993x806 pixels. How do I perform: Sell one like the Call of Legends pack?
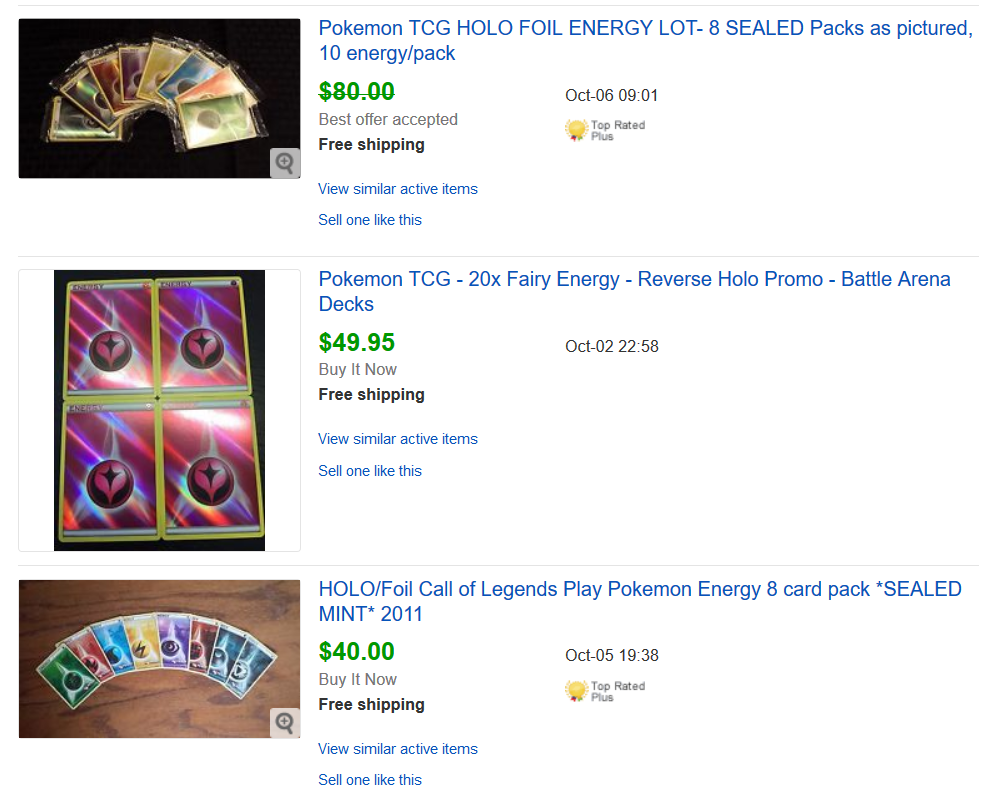point(370,780)
